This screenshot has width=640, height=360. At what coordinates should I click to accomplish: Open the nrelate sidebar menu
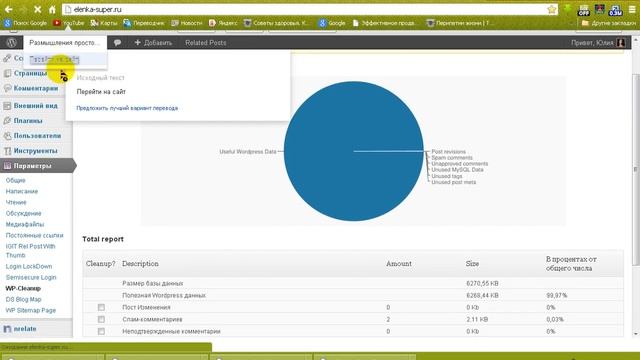click(25, 329)
